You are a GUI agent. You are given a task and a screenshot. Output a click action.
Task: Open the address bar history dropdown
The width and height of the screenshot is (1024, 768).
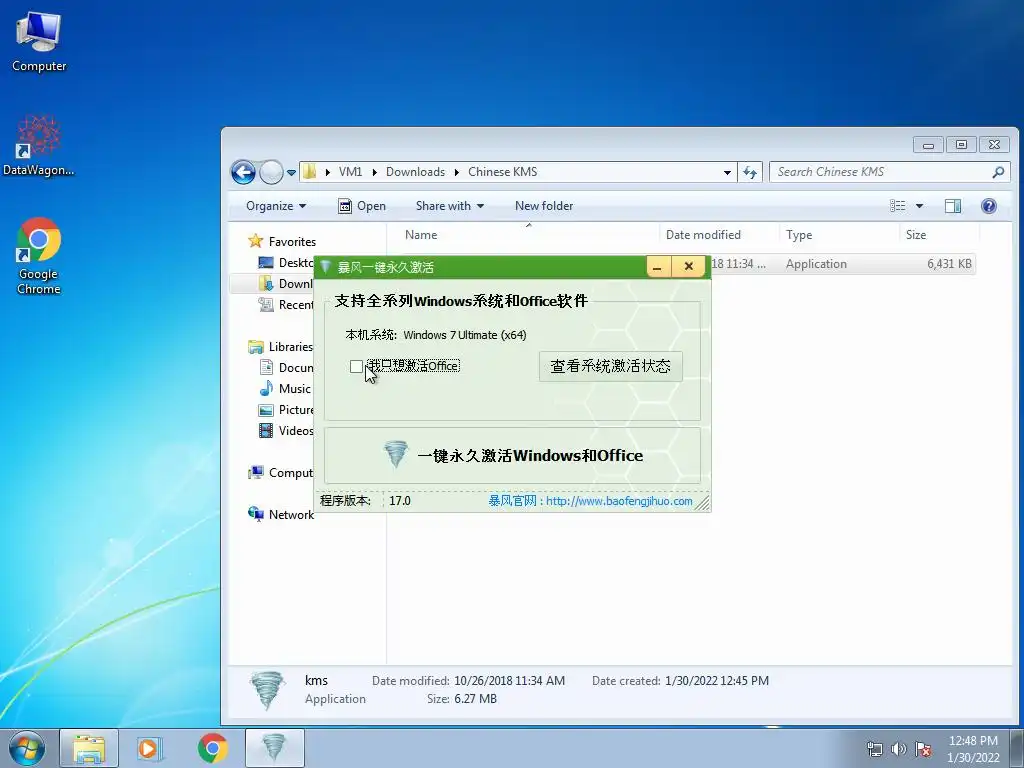[x=727, y=172]
